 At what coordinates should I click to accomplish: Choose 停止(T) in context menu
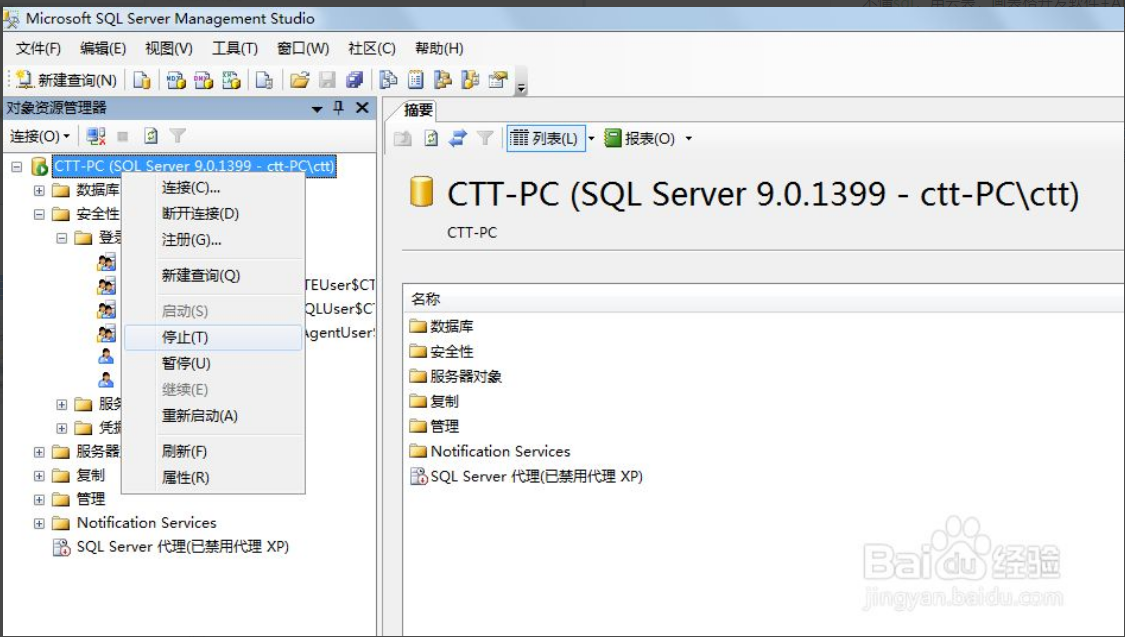point(213,337)
